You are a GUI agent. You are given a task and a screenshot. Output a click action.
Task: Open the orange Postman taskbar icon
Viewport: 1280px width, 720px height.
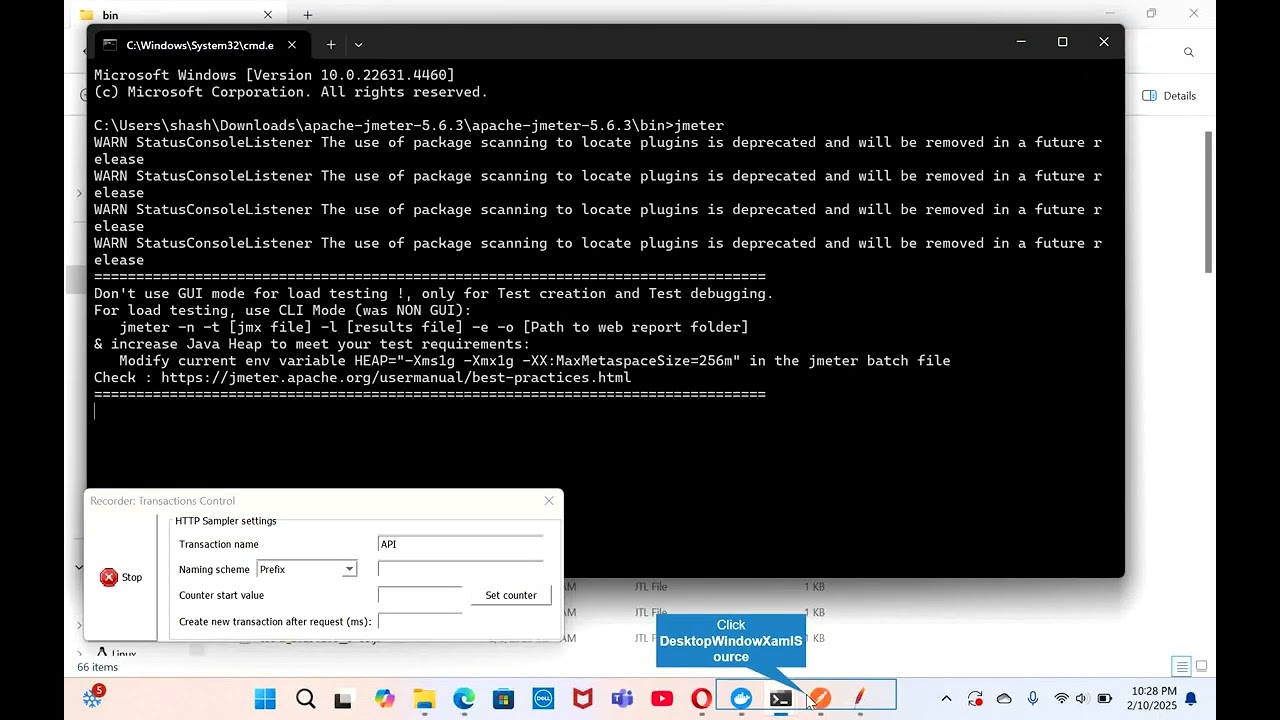[820, 698]
